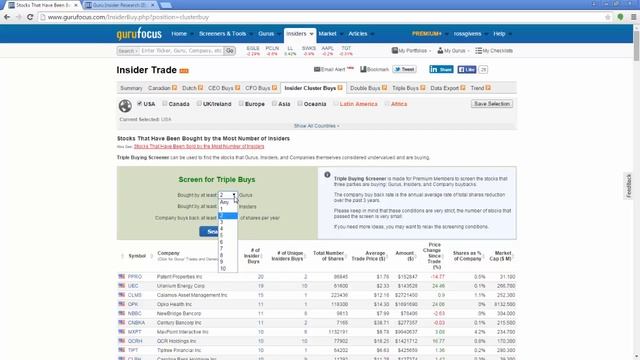640x360 pixels.
Task: Check the Canada checkbox
Action: (x=164, y=104)
